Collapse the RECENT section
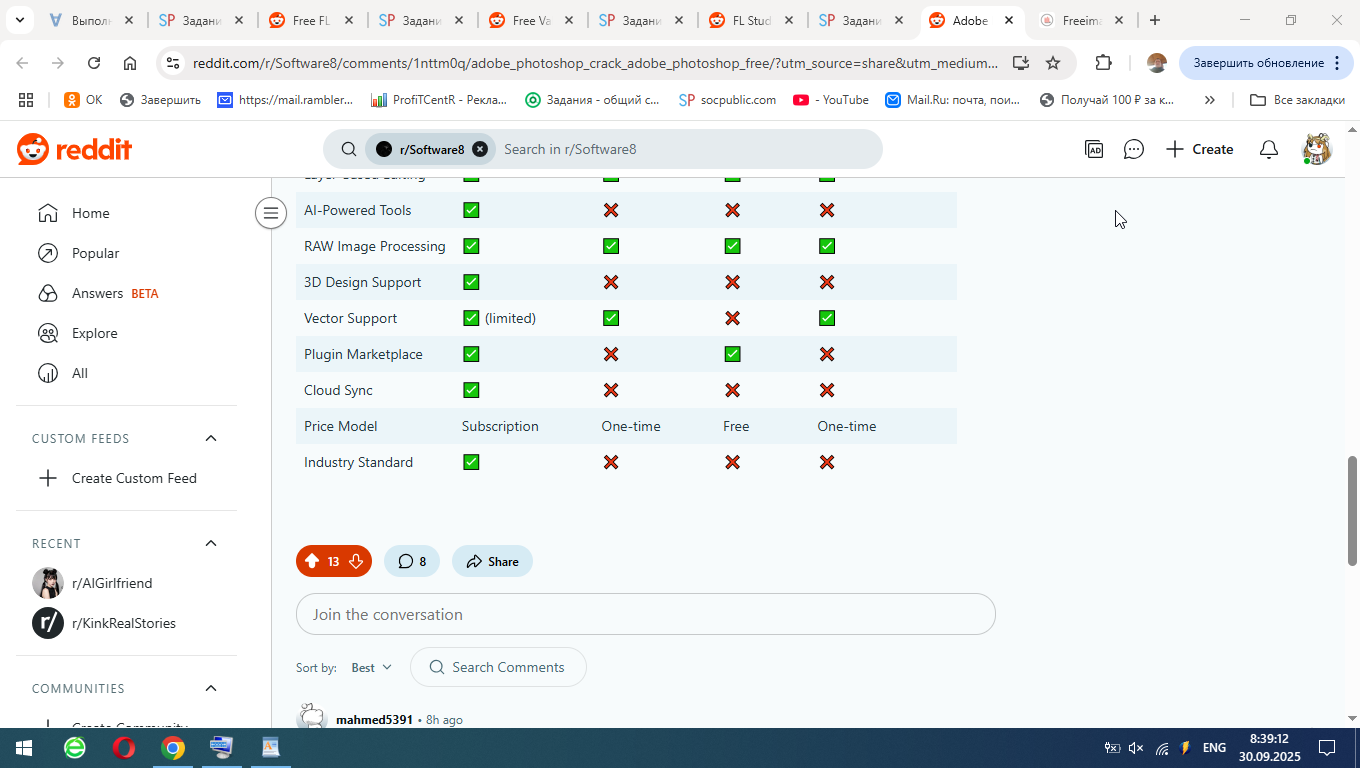 click(211, 543)
